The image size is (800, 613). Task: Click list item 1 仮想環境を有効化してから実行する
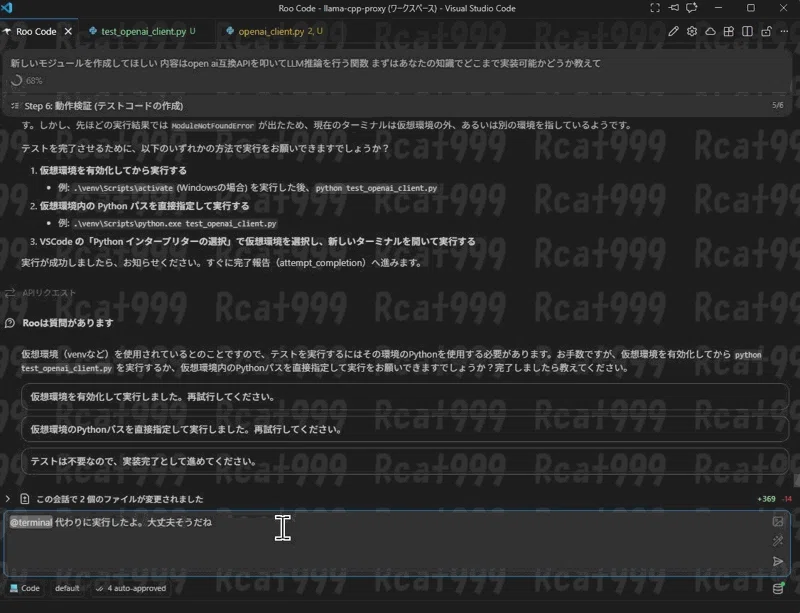coord(113,170)
